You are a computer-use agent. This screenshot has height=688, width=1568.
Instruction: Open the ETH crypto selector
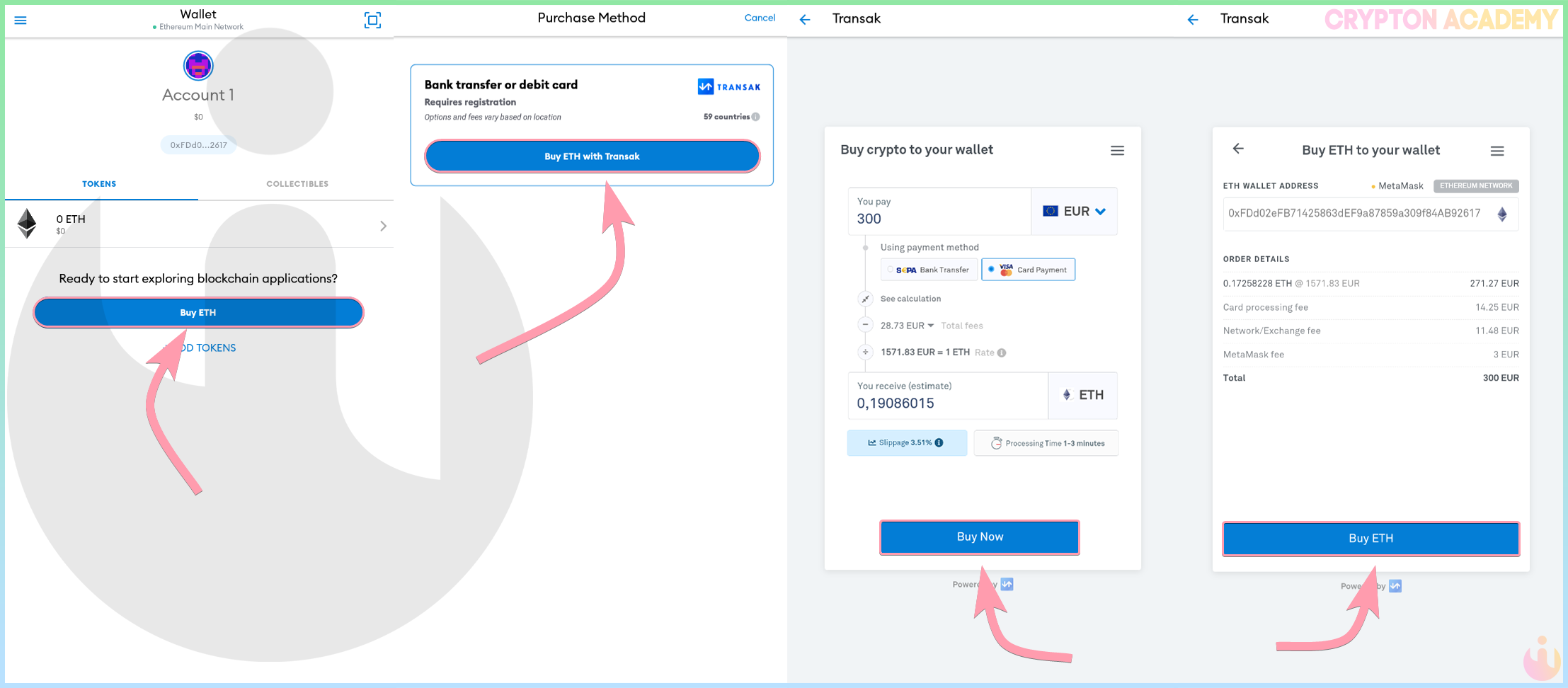click(x=1083, y=395)
